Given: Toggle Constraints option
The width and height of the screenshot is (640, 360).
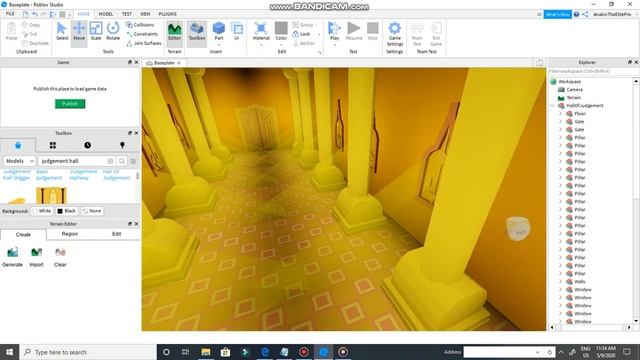Looking at the screenshot, I should pos(142,34).
